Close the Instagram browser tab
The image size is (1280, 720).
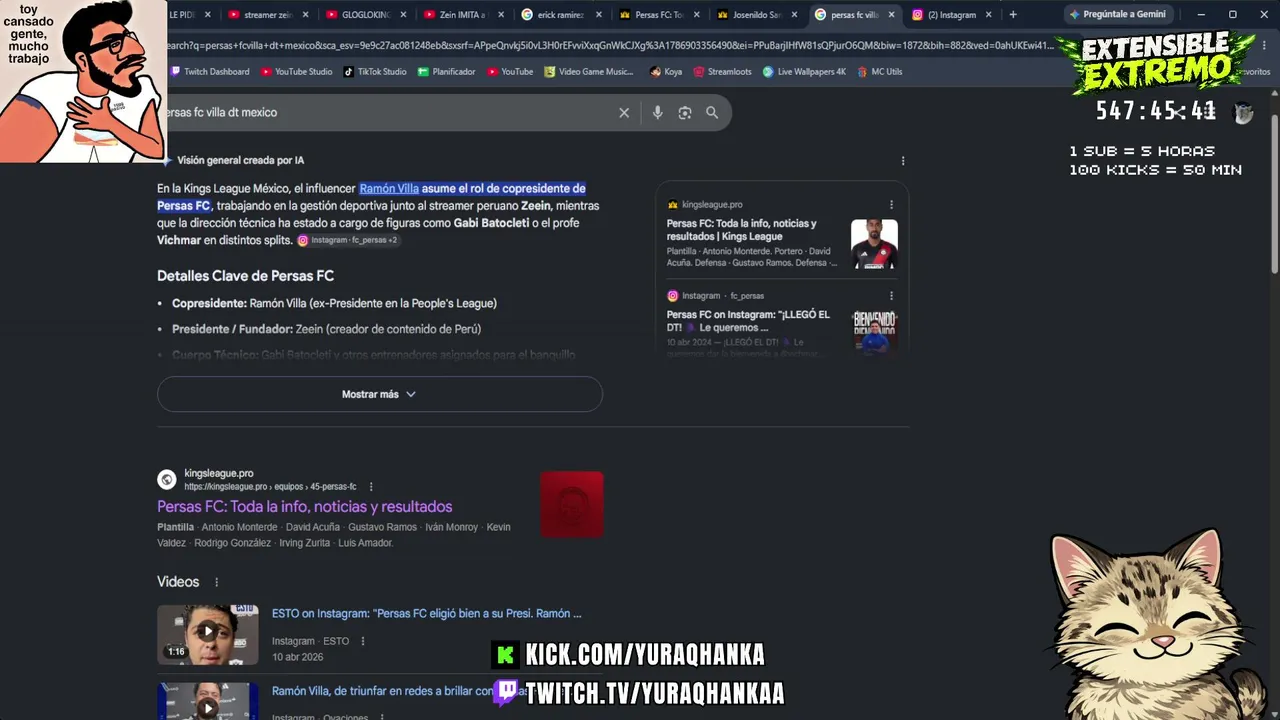[x=989, y=15]
